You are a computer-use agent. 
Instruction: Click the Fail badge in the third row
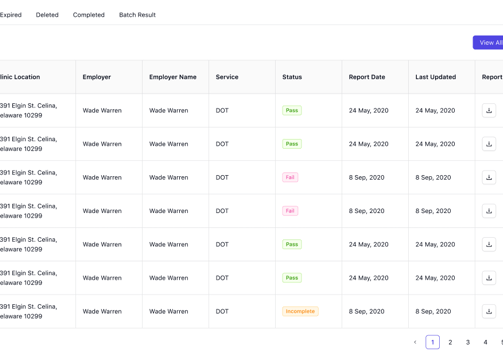pos(290,177)
